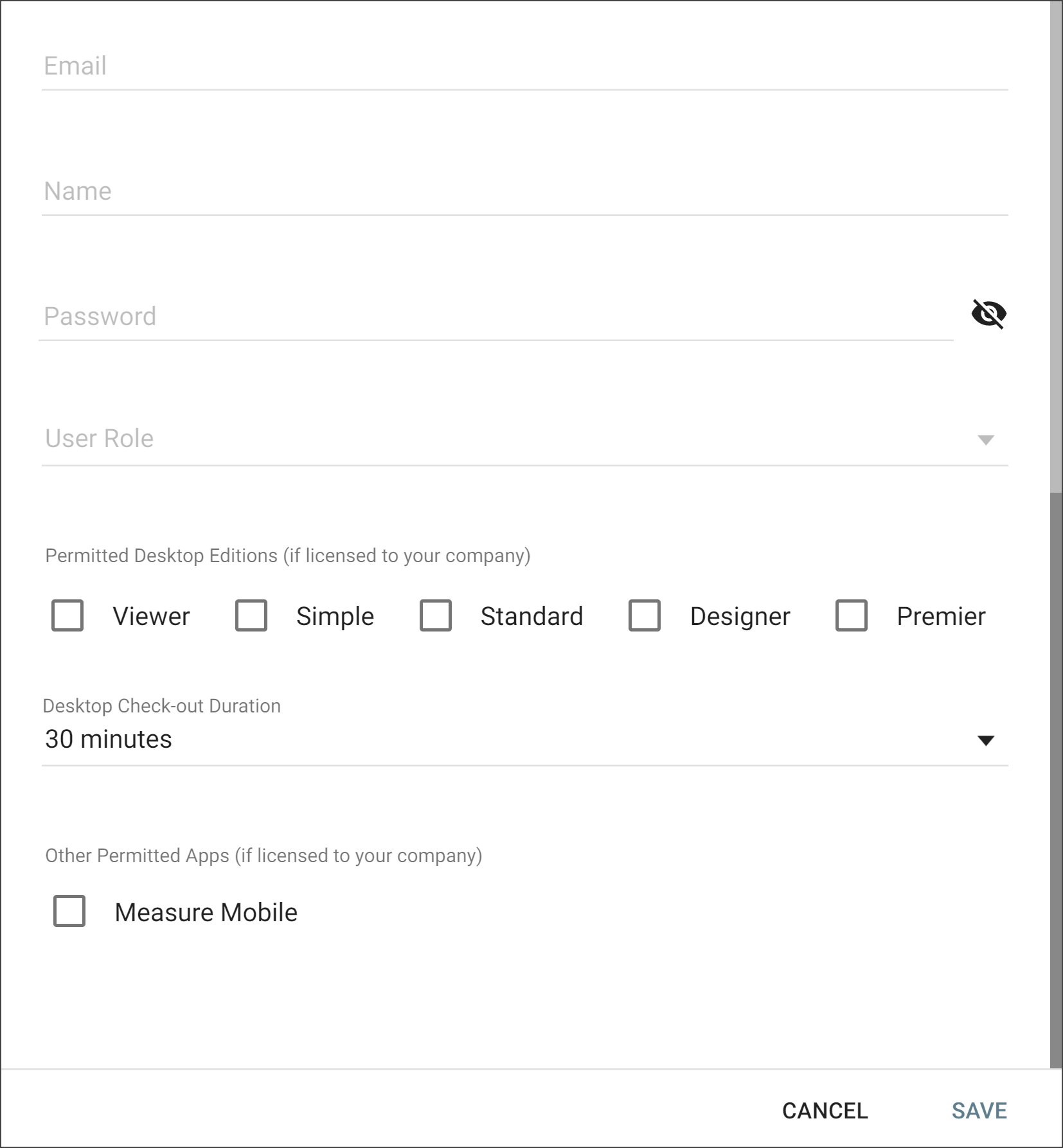The width and height of the screenshot is (1063, 1148).
Task: Expand the User Role dropdown arrow
Action: coord(985,440)
